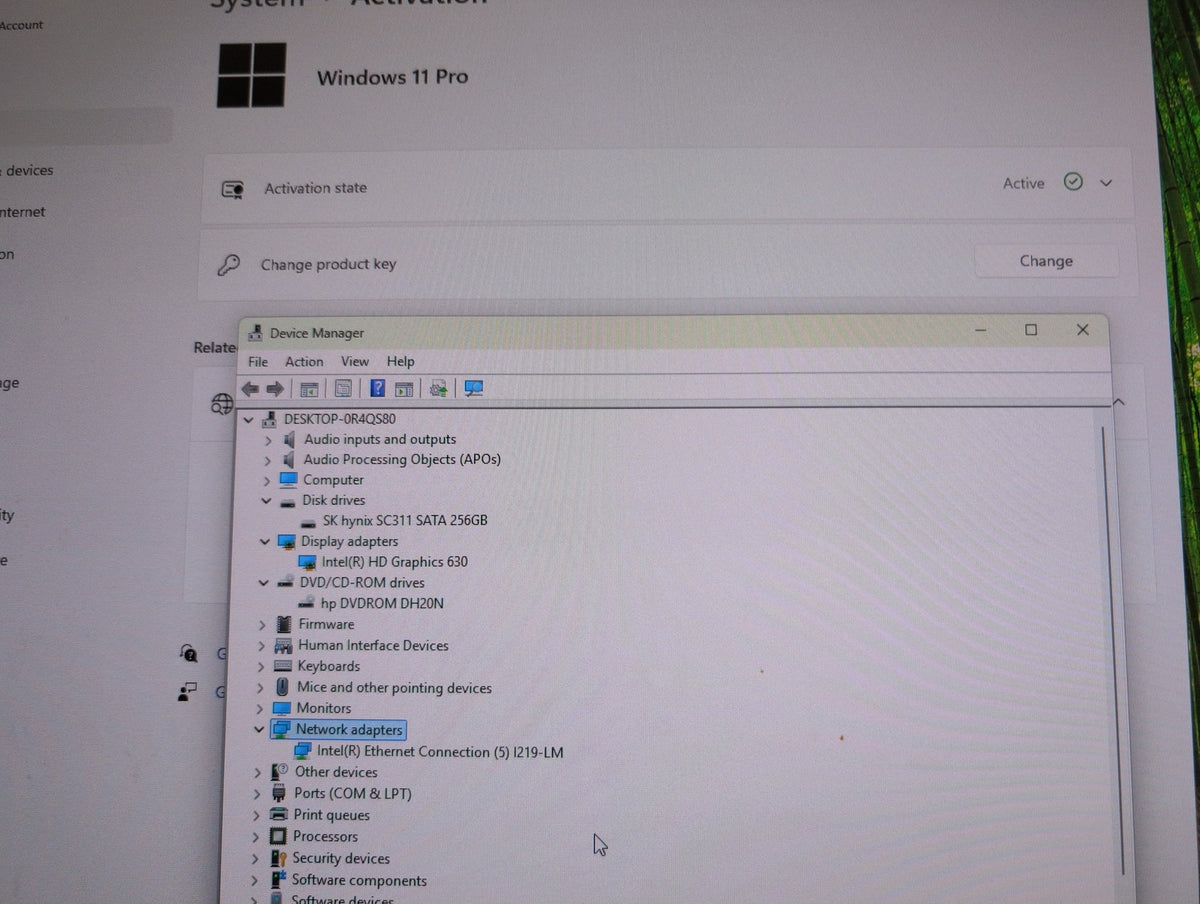Click the Active status text in Settings
The width and height of the screenshot is (1200, 904).
[x=1023, y=184]
